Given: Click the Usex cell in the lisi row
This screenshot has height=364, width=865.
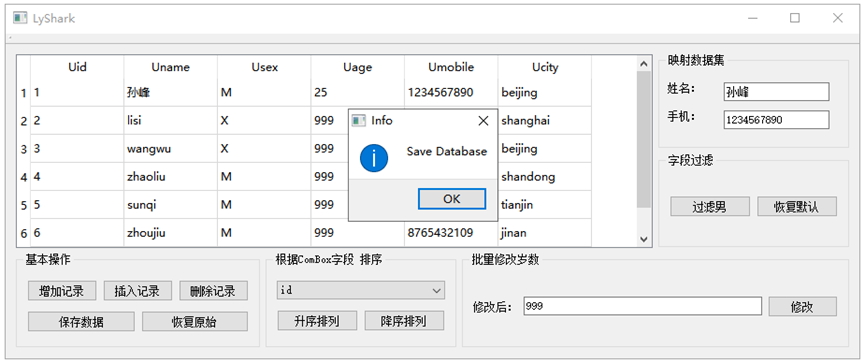Looking at the screenshot, I should click(x=264, y=121).
